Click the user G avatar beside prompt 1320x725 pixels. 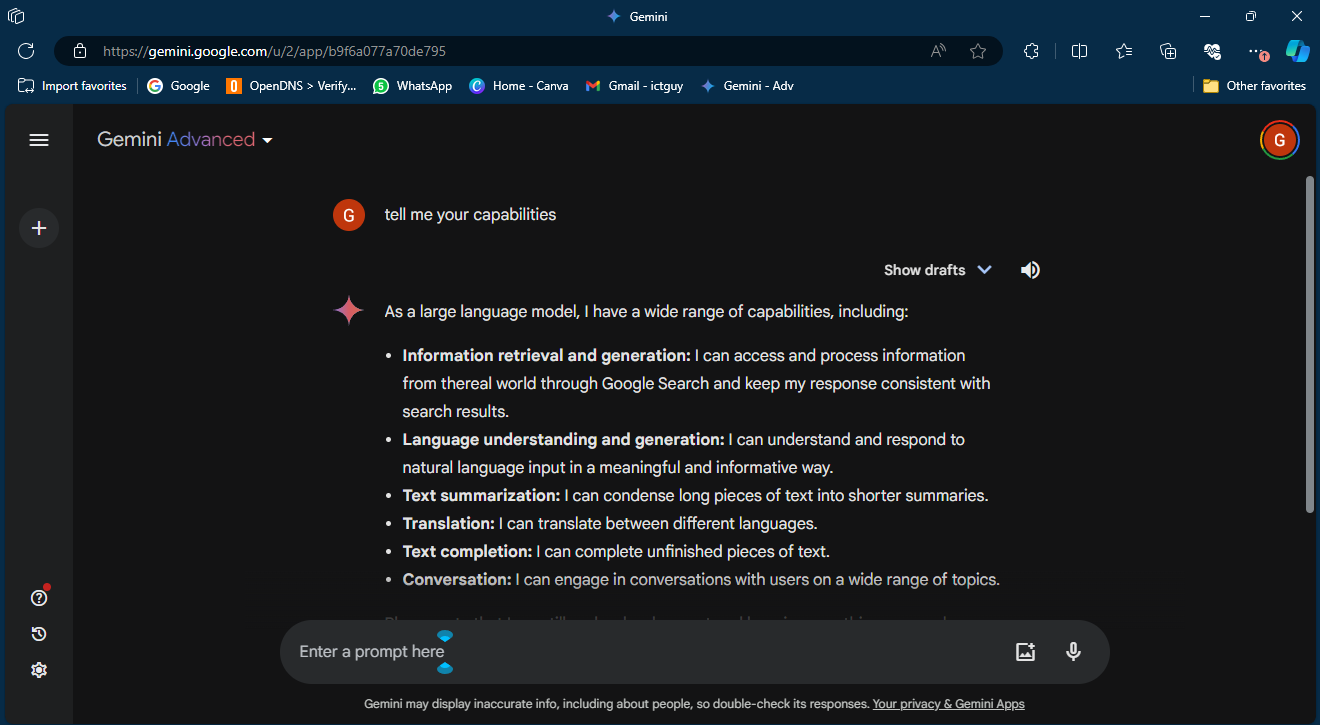[349, 215]
